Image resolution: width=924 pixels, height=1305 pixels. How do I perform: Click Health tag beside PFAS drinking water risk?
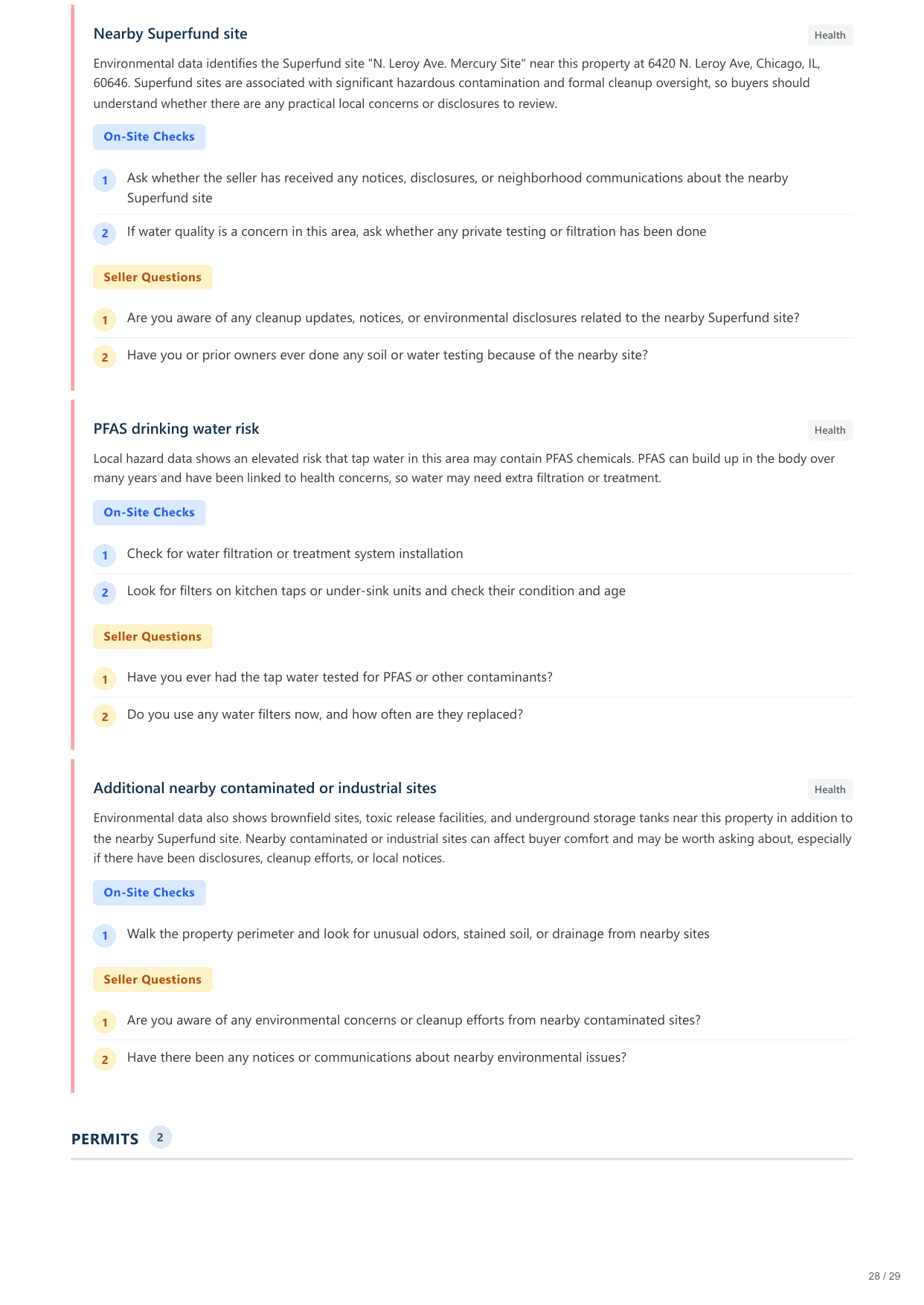pyautogui.click(x=830, y=430)
